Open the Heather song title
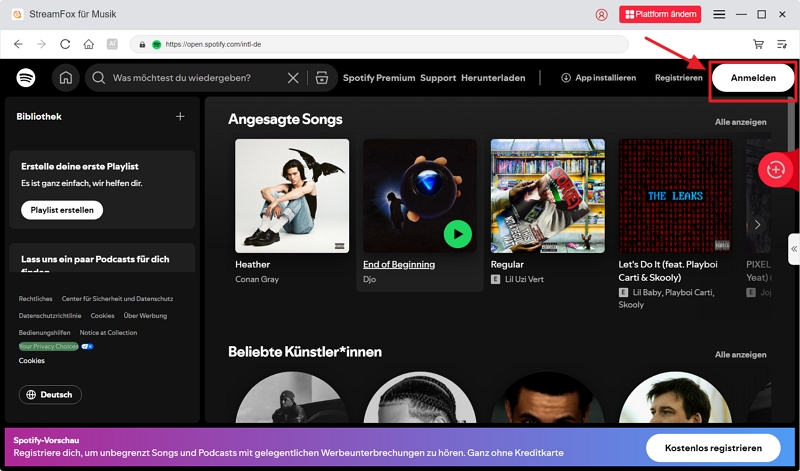 [253, 264]
